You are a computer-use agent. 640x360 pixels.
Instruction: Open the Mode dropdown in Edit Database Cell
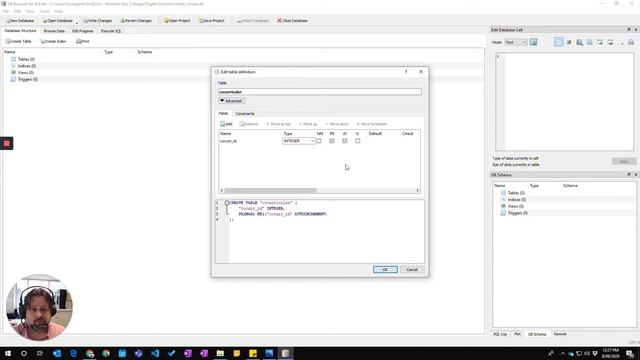click(x=516, y=42)
